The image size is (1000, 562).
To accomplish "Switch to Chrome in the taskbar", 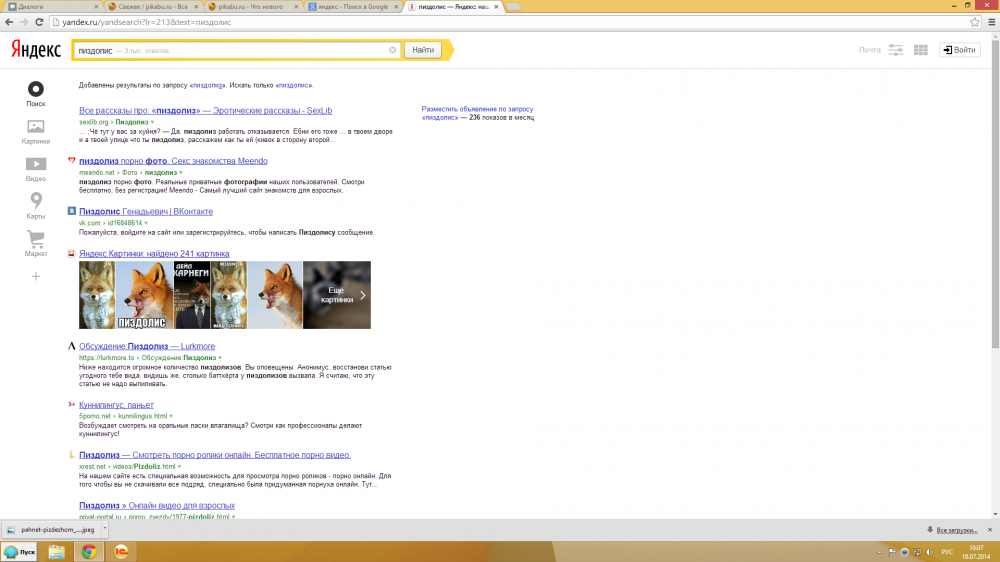I will pyautogui.click(x=89, y=552).
